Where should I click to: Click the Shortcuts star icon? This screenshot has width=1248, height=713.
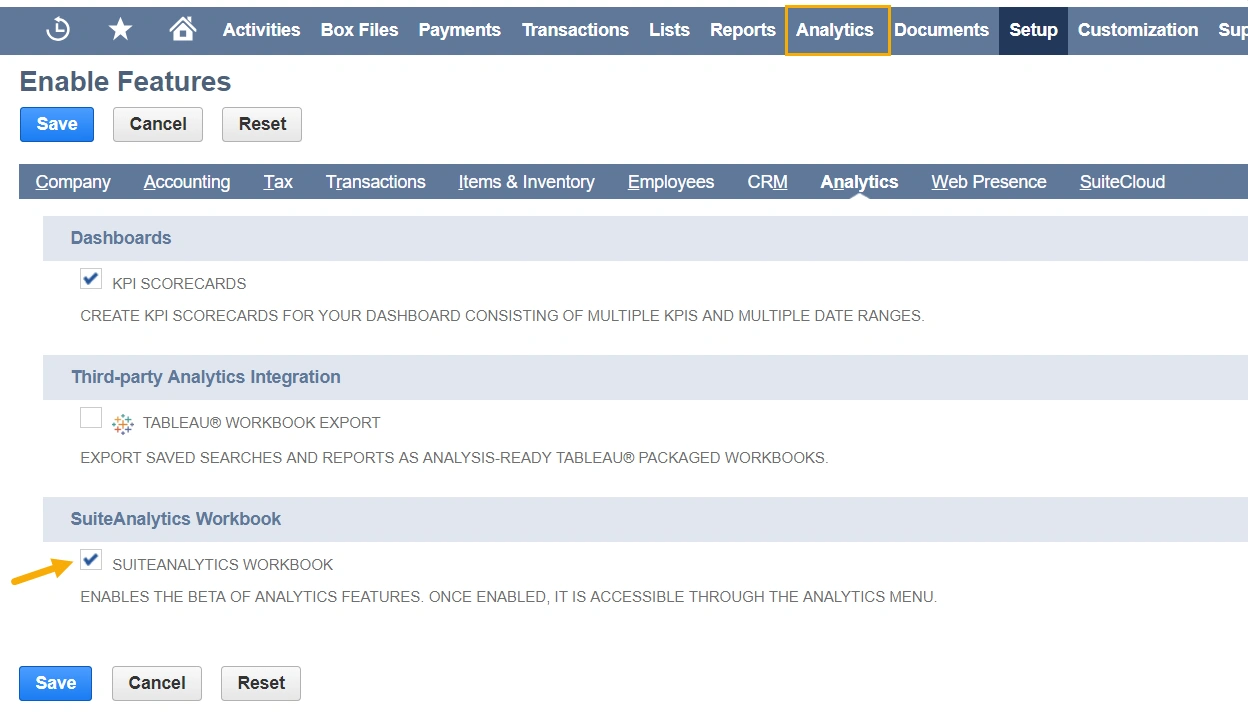(120, 30)
